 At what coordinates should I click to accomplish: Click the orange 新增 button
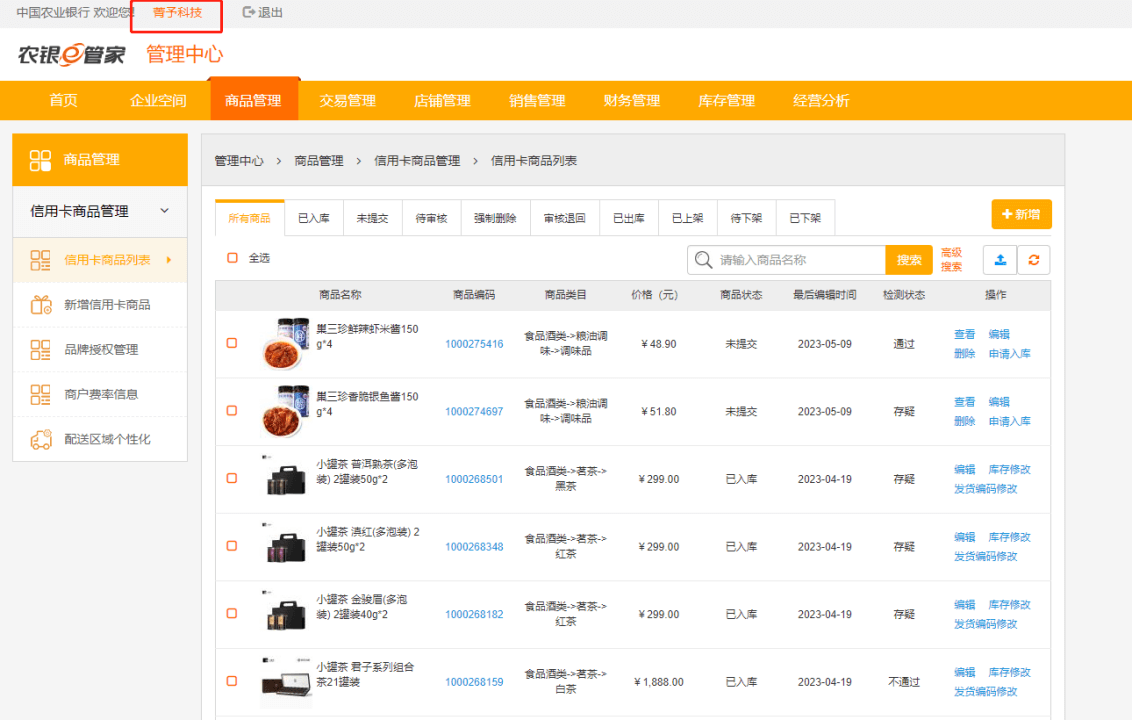1022,214
